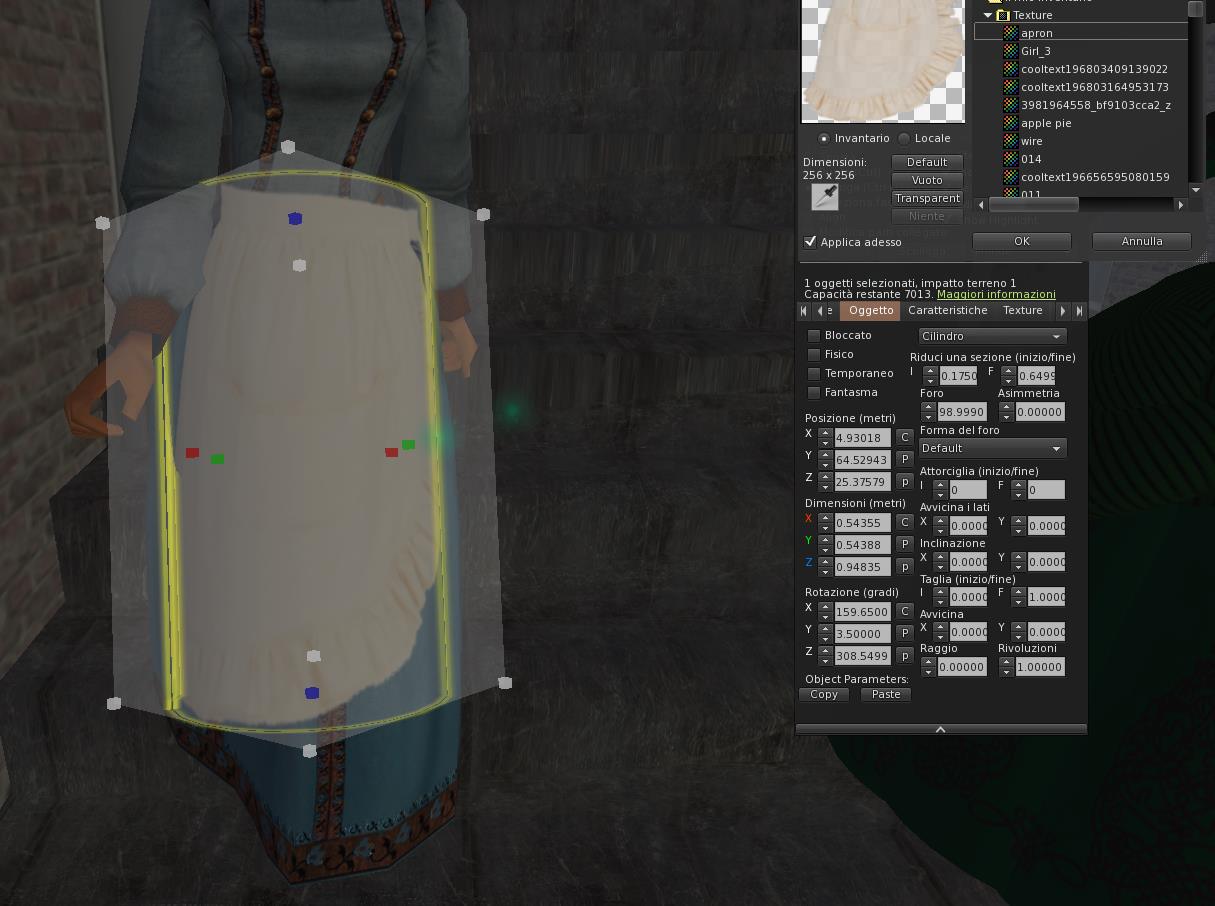Image resolution: width=1215 pixels, height=906 pixels.
Task: Click the apron texture preview thumbnail
Action: [883, 60]
